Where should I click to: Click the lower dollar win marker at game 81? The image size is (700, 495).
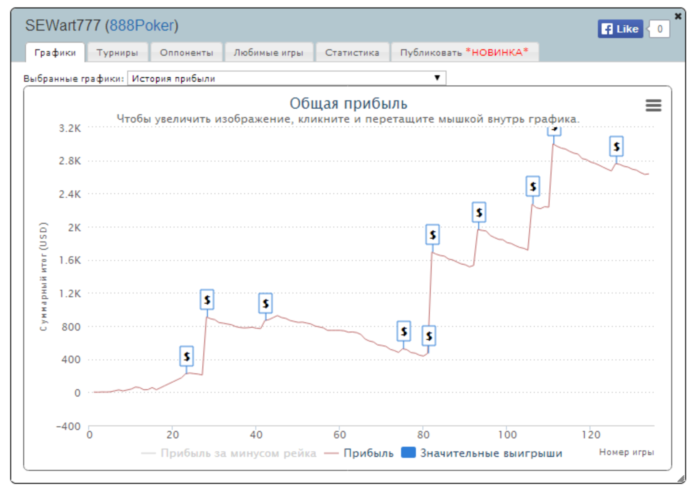tap(429, 336)
